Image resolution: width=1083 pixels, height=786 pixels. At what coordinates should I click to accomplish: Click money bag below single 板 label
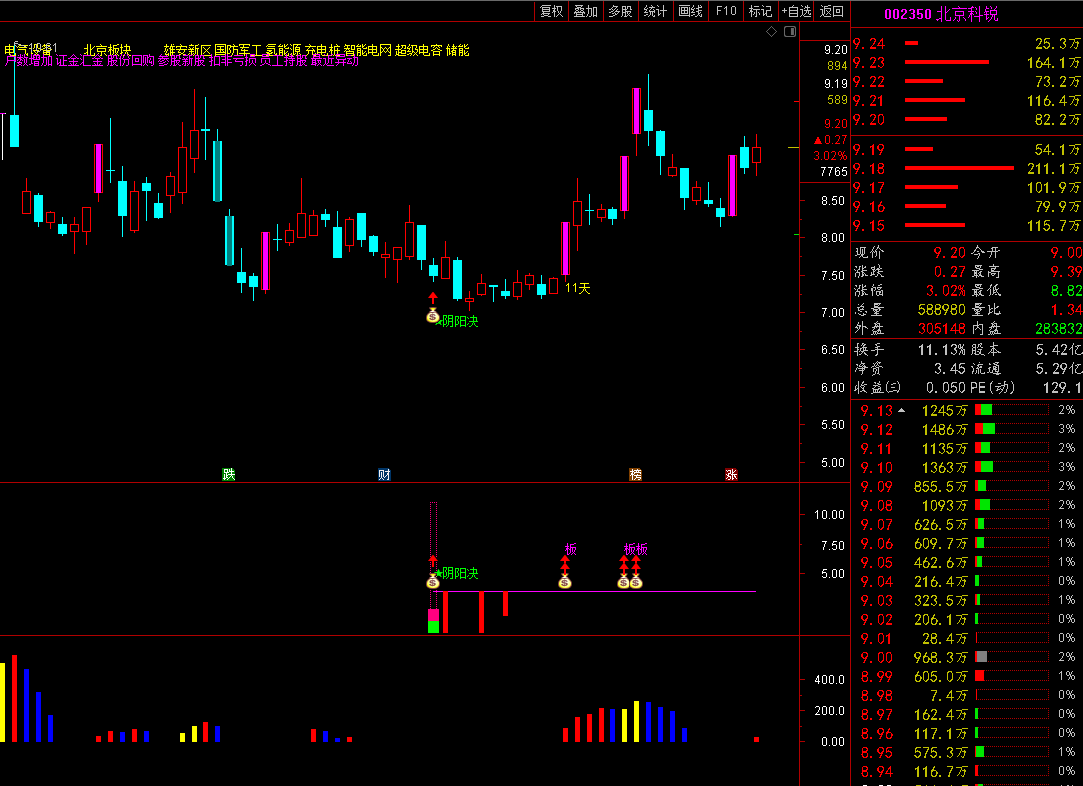[x=565, y=582]
